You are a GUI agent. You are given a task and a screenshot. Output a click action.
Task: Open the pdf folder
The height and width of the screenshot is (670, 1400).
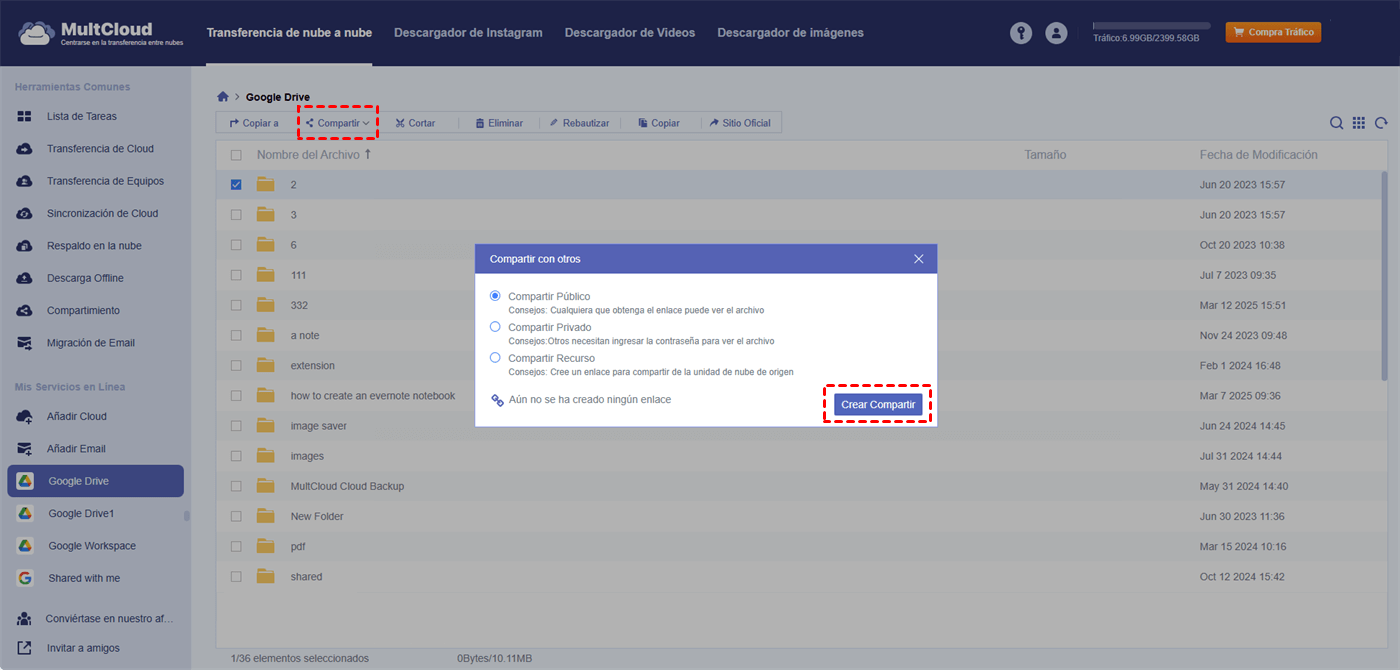[297, 546]
